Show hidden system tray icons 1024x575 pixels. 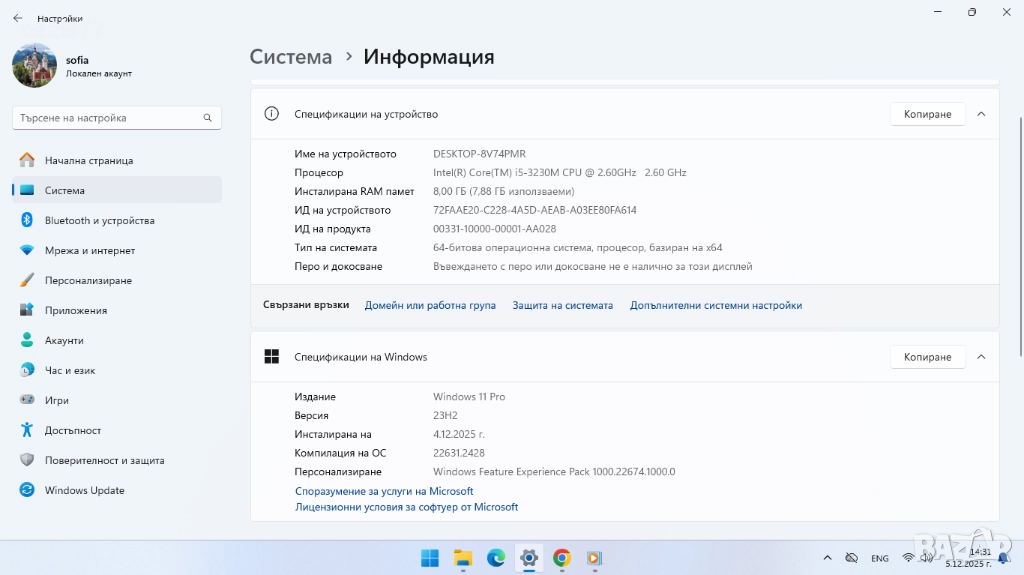[826, 557]
